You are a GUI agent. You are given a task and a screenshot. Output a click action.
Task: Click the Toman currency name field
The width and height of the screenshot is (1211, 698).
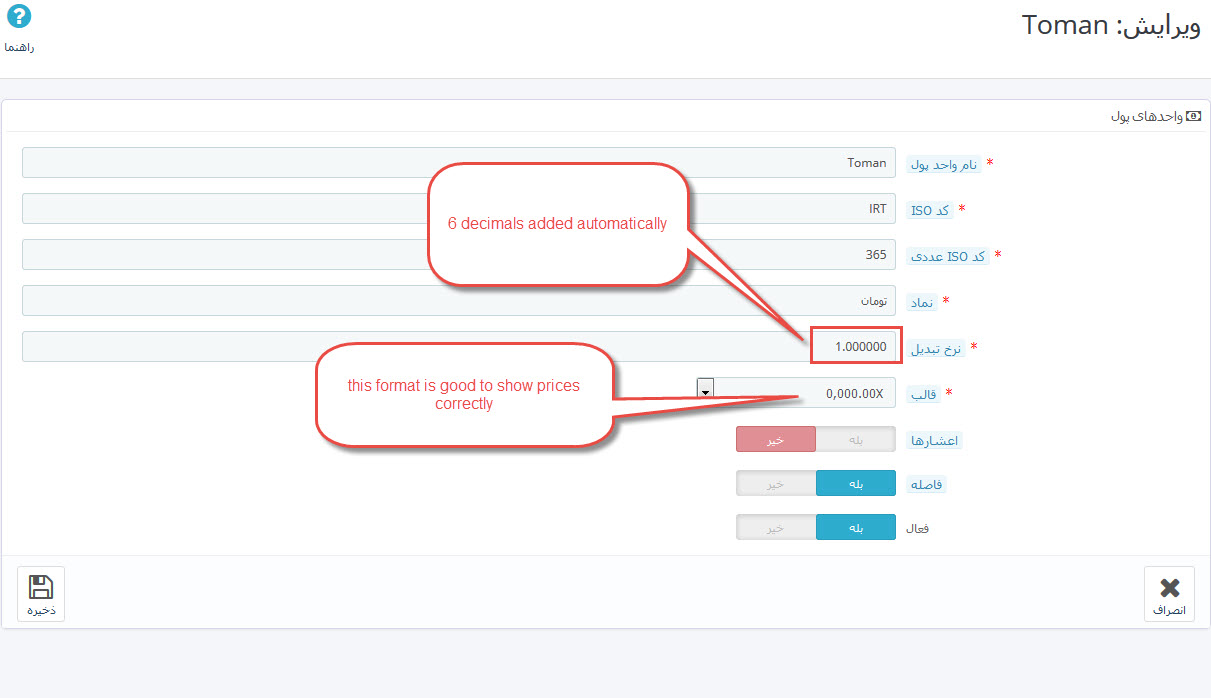tap(459, 163)
